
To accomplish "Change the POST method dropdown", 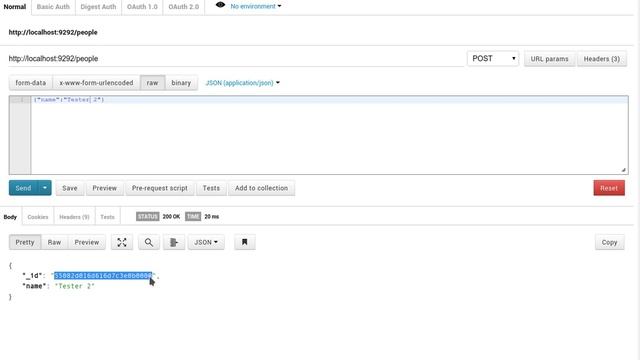I will tap(493, 59).
